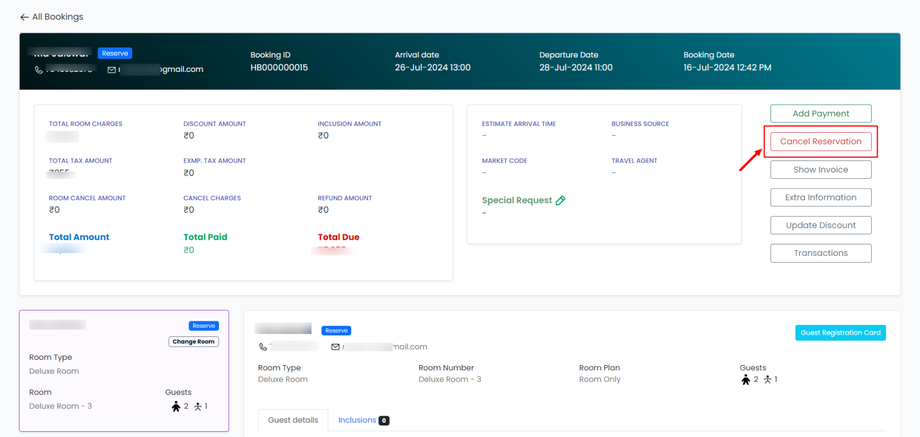Click the Special Request edit pencil icon

coord(560,200)
